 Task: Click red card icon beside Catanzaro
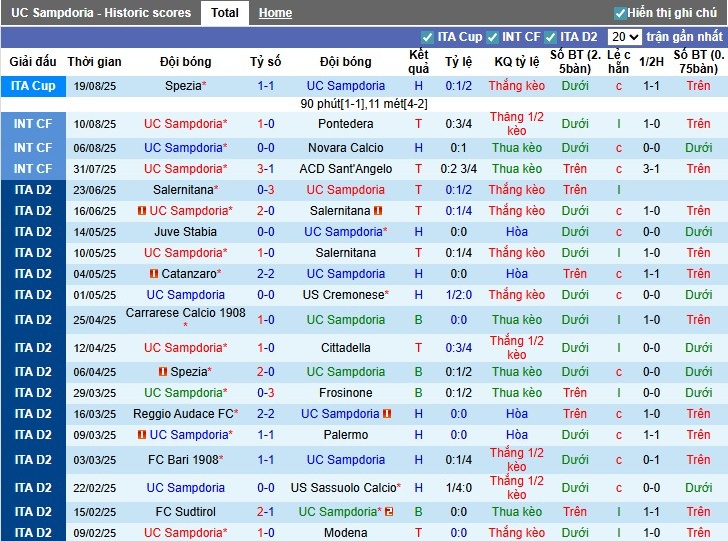(x=154, y=274)
